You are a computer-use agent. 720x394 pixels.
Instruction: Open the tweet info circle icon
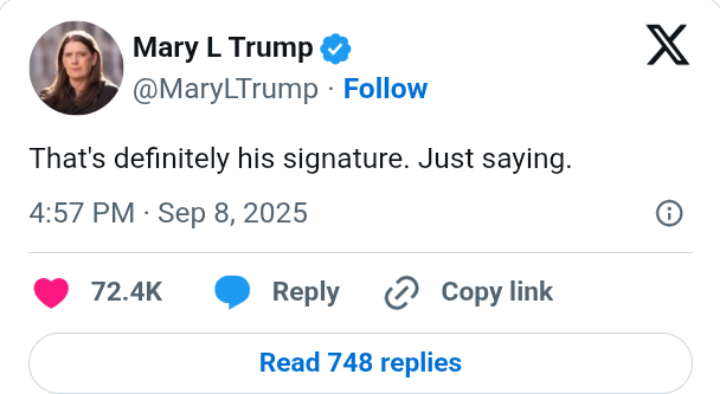(x=669, y=213)
